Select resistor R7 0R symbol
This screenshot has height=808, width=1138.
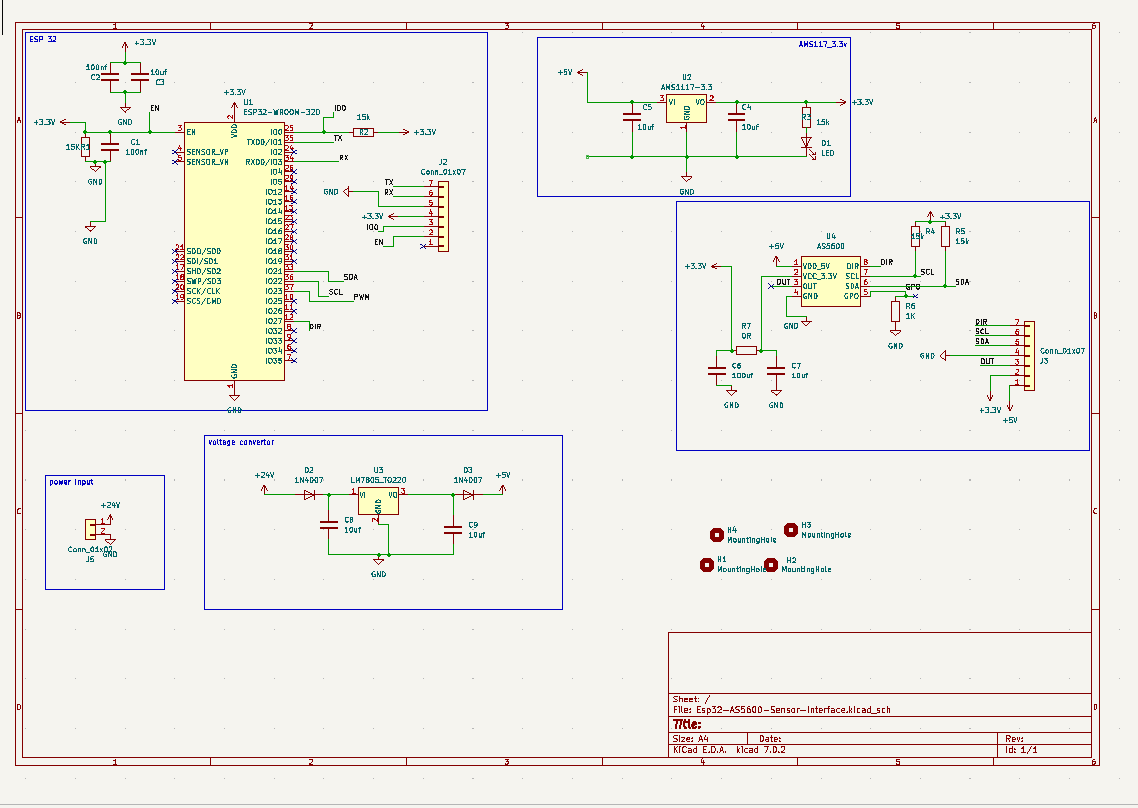coord(746,350)
